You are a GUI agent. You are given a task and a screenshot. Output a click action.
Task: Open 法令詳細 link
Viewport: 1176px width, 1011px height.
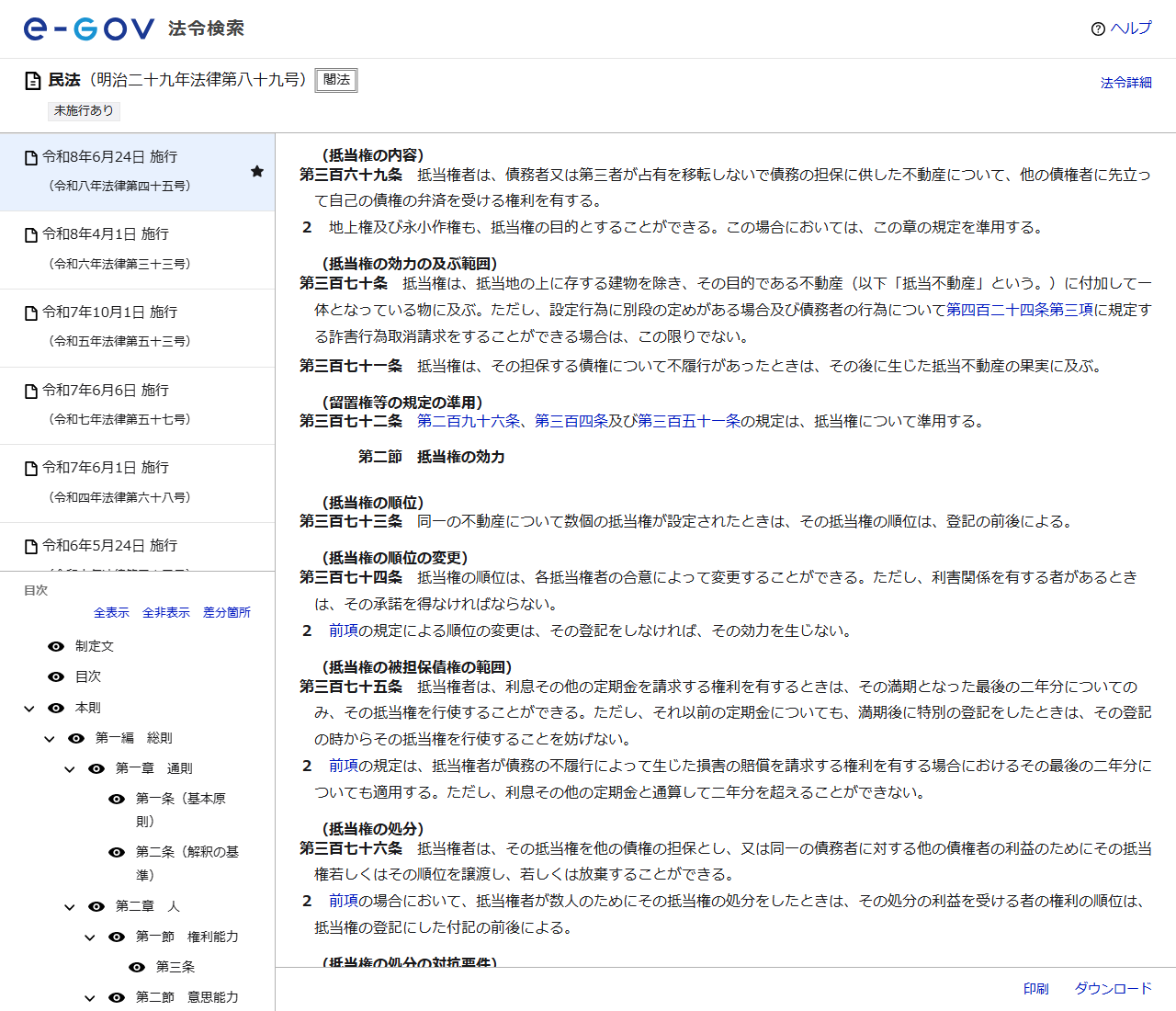(x=1126, y=83)
